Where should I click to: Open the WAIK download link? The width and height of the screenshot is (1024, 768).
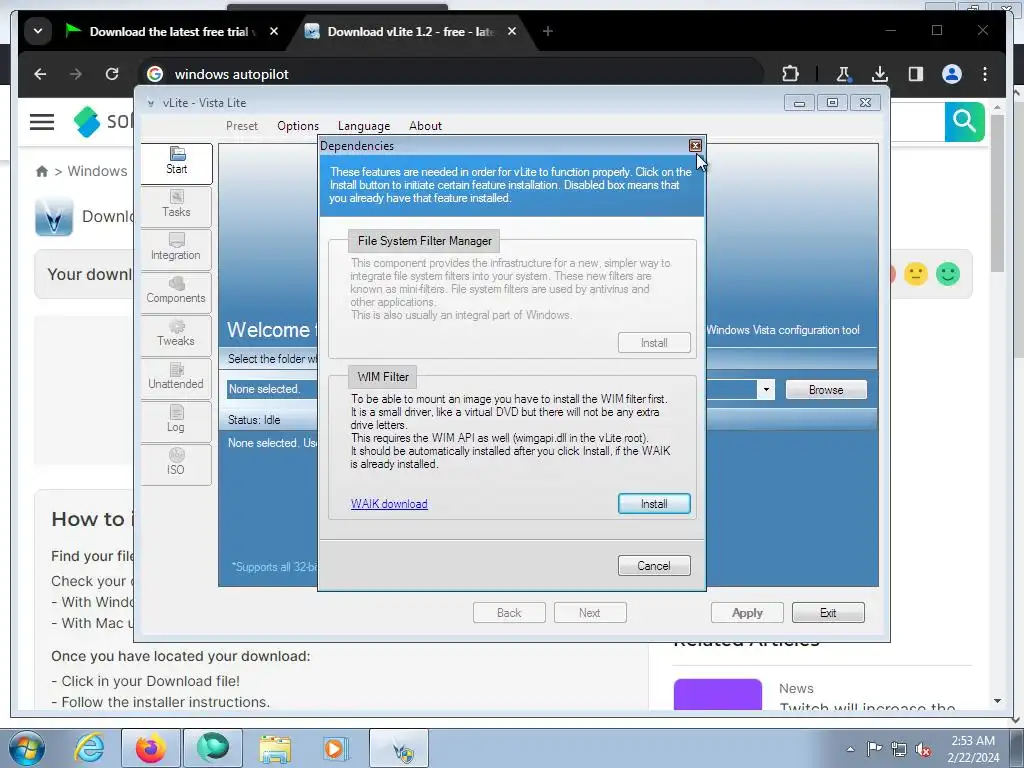[x=389, y=504]
